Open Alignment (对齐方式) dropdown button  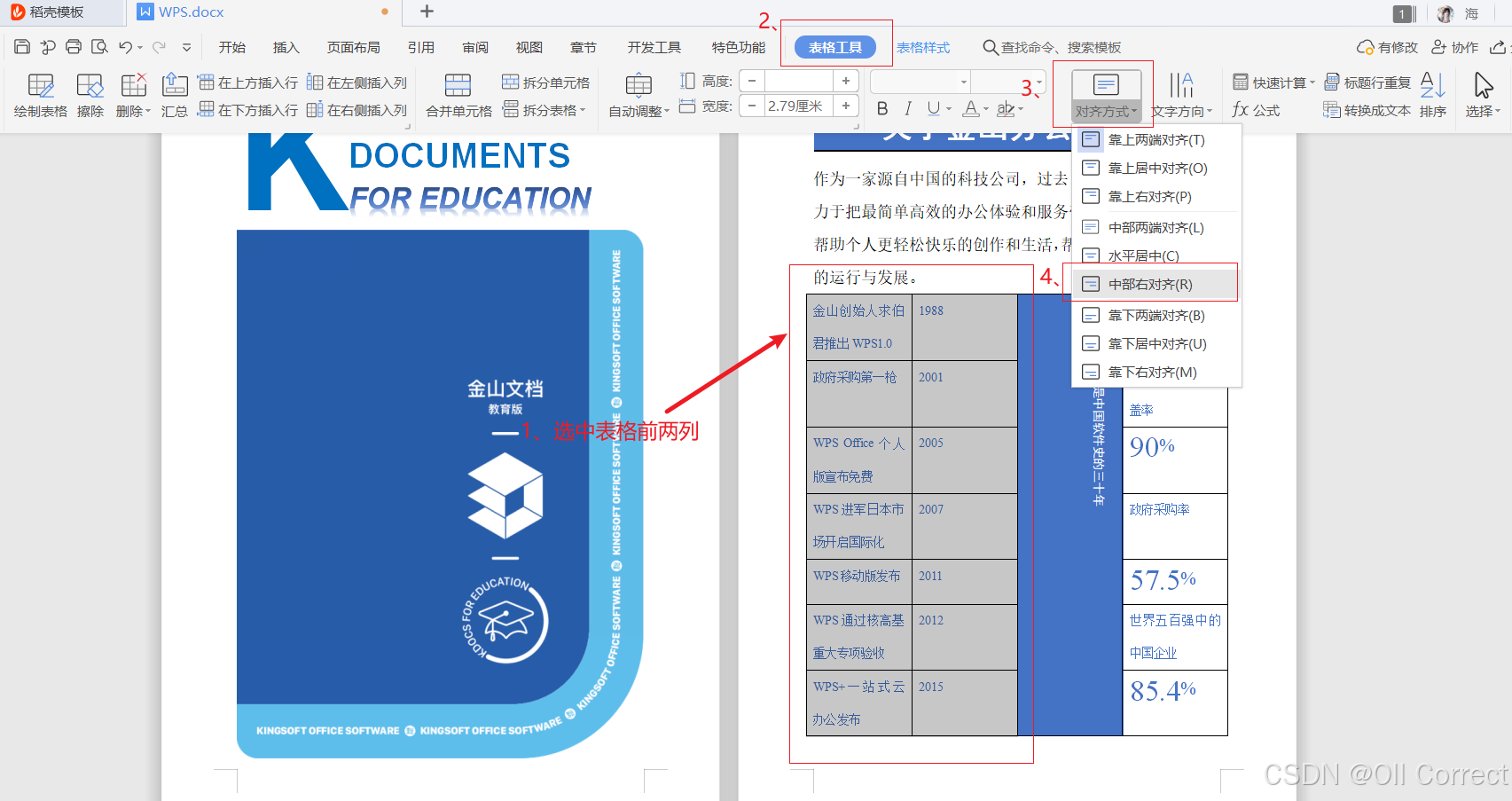pos(1106,96)
